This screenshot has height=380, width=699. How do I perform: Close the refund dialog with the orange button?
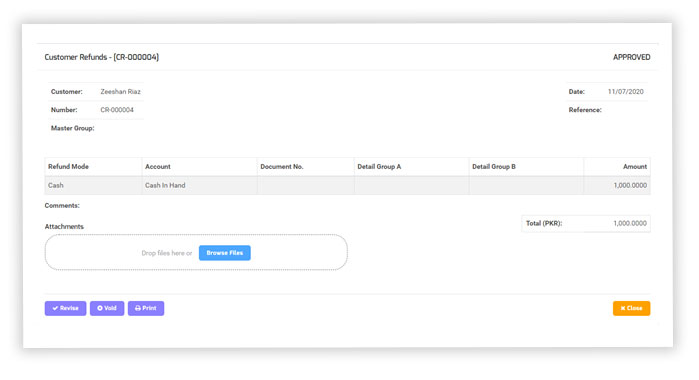pos(631,308)
